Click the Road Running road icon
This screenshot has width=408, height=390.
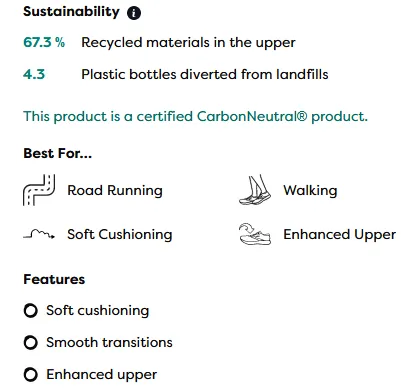pyautogui.click(x=39, y=190)
